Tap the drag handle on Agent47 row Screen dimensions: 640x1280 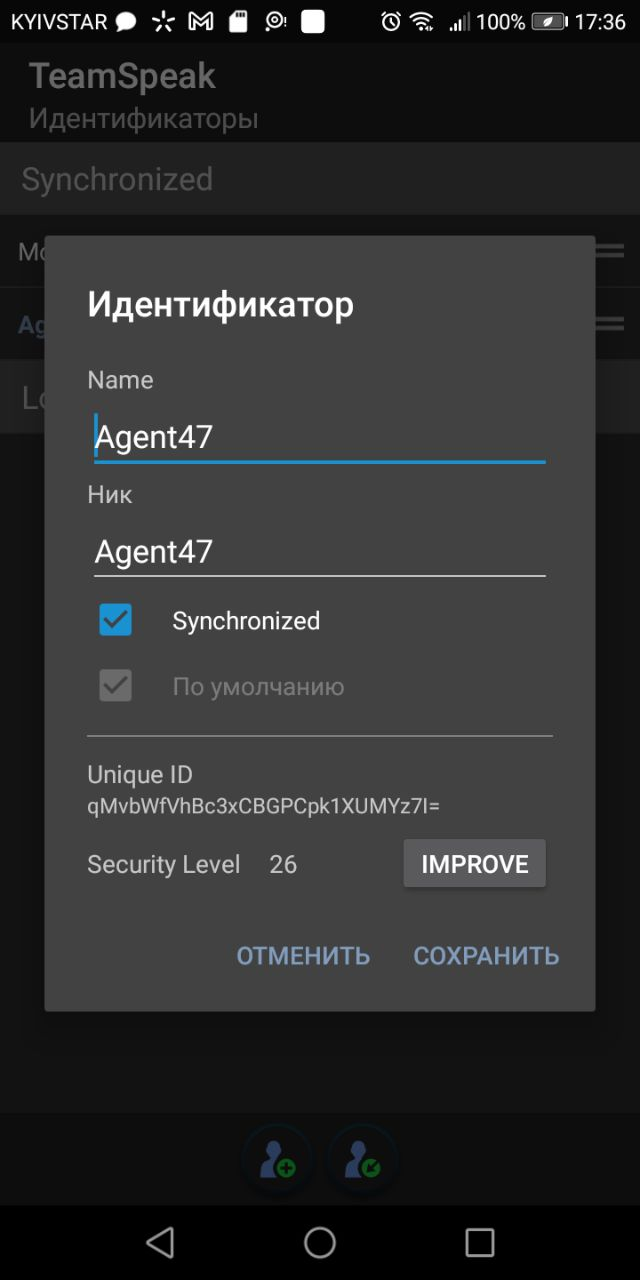[x=609, y=323]
